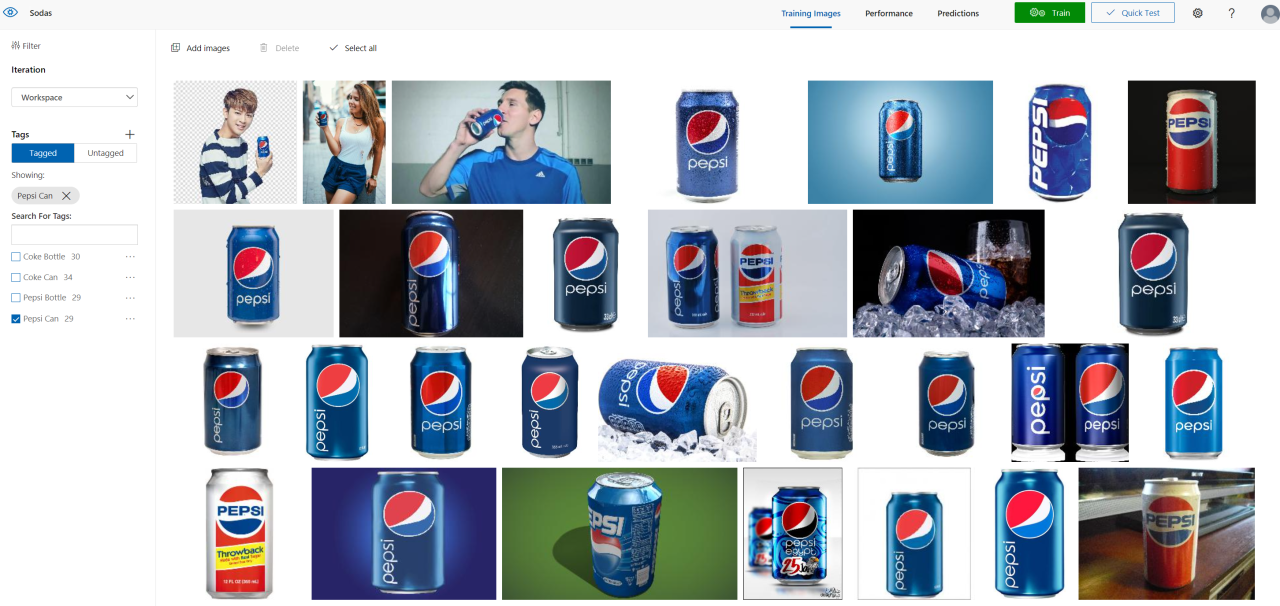Select the two cans side-by-side on grey image
Viewport: 1280px width, 606px height.
[x=747, y=273]
